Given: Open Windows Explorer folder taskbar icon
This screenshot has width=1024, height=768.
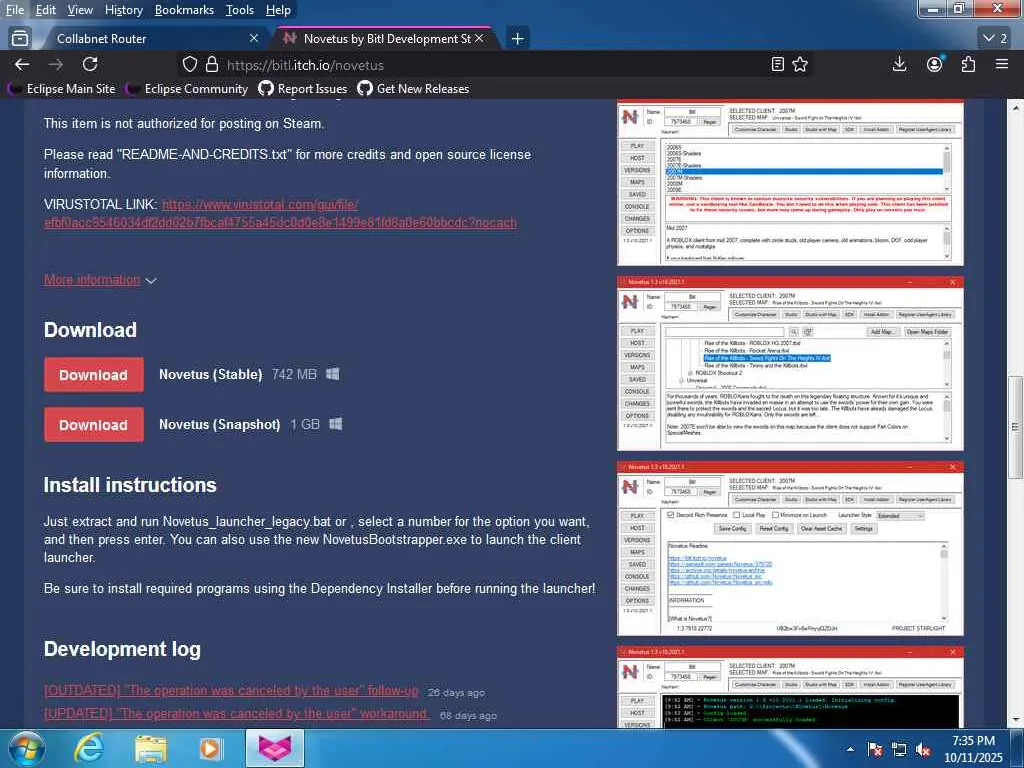Looking at the screenshot, I should (150, 749).
